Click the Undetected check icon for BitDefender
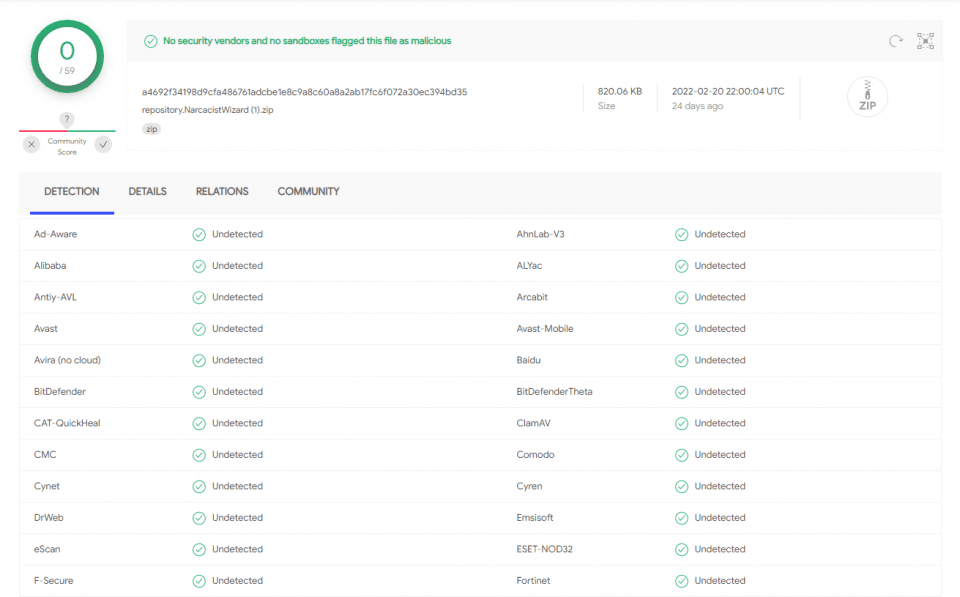Screen dimensions: 960x597 pos(199,392)
